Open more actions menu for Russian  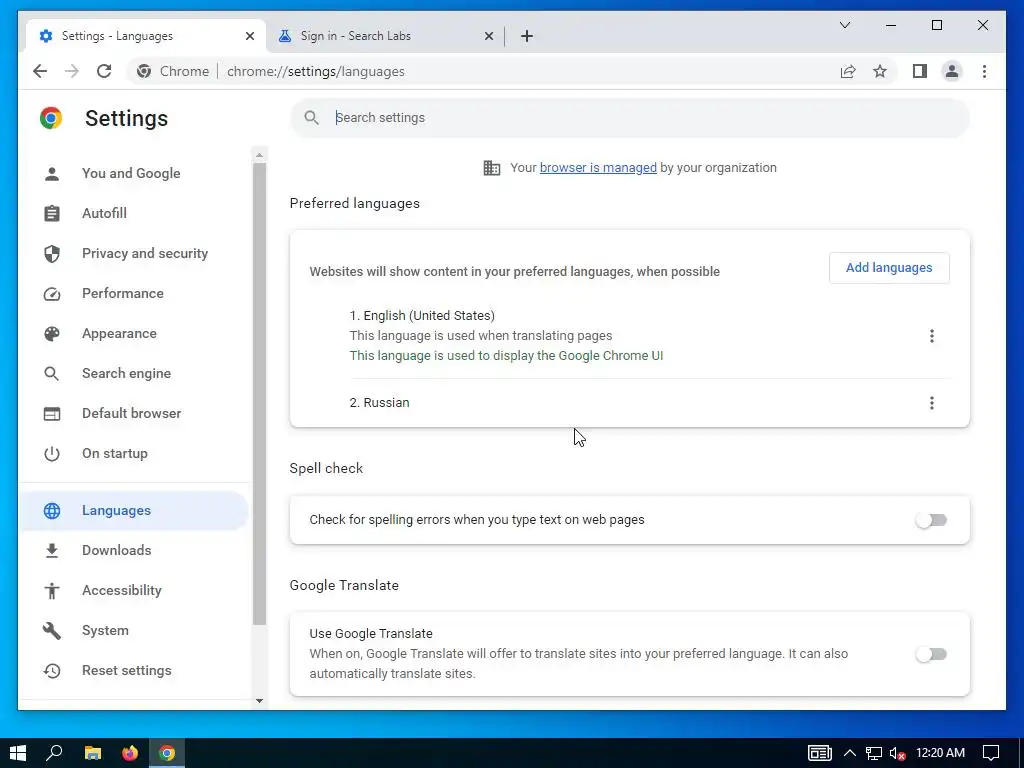coord(931,403)
